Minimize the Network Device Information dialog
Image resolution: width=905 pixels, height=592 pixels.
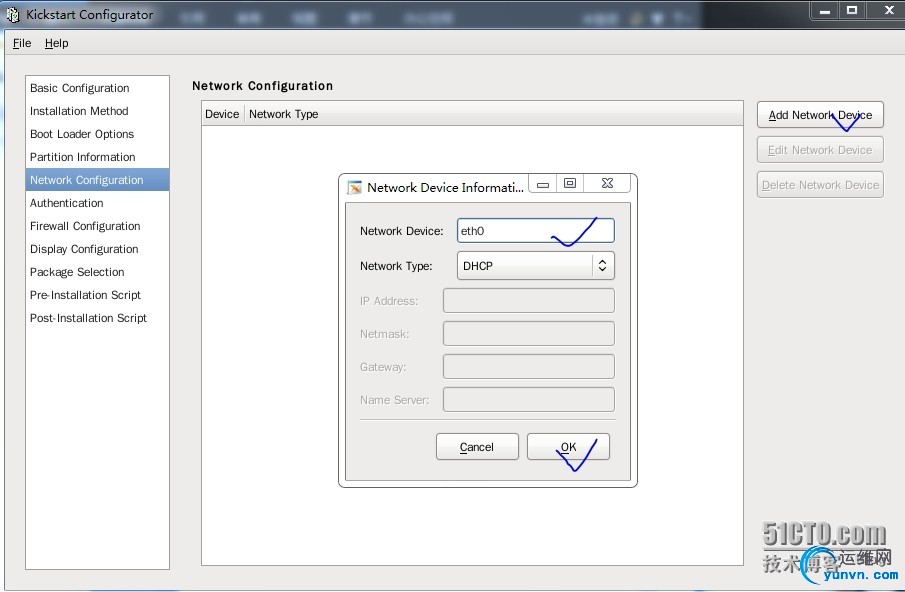(x=543, y=183)
